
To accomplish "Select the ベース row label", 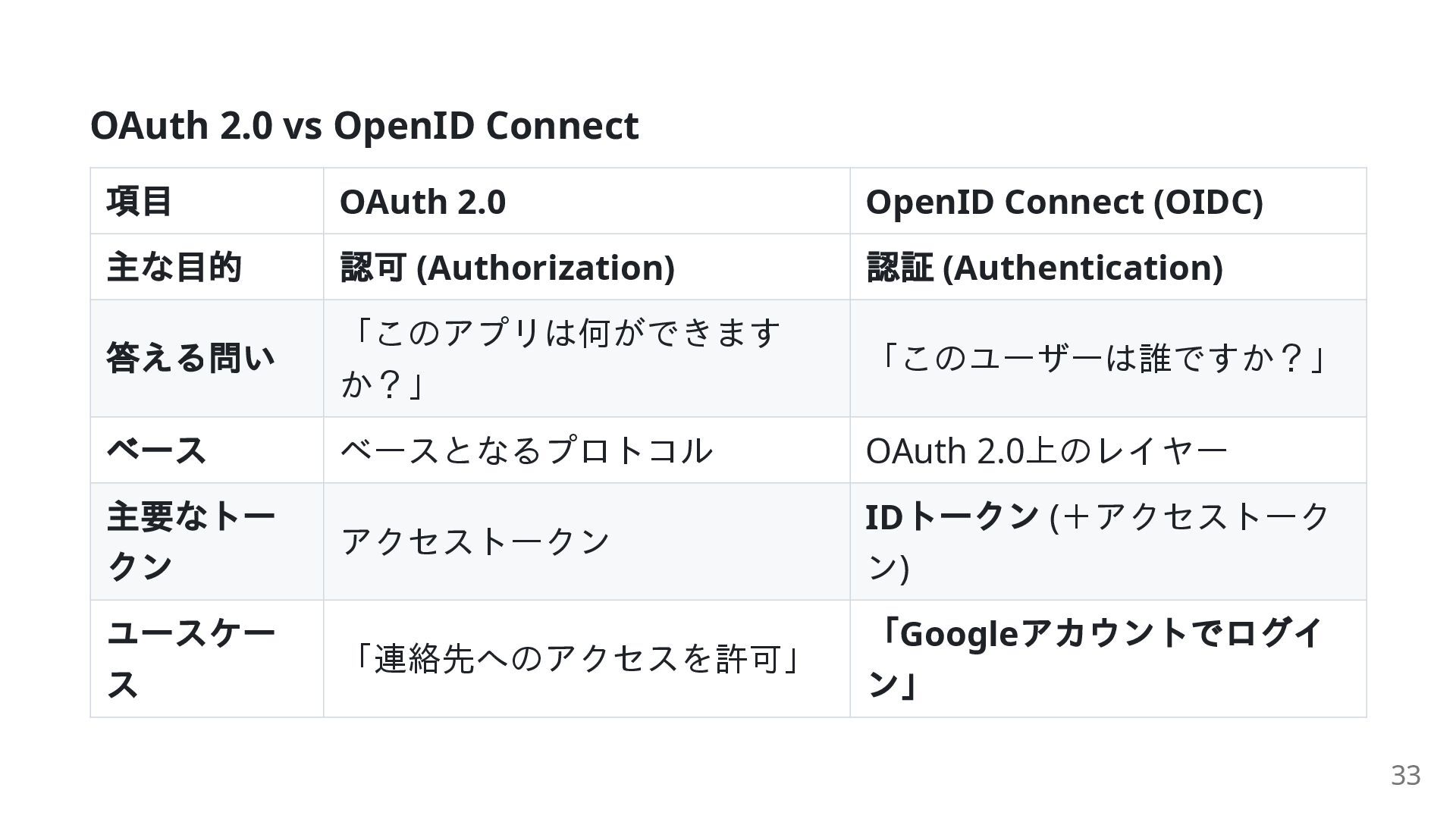I will point(156,450).
